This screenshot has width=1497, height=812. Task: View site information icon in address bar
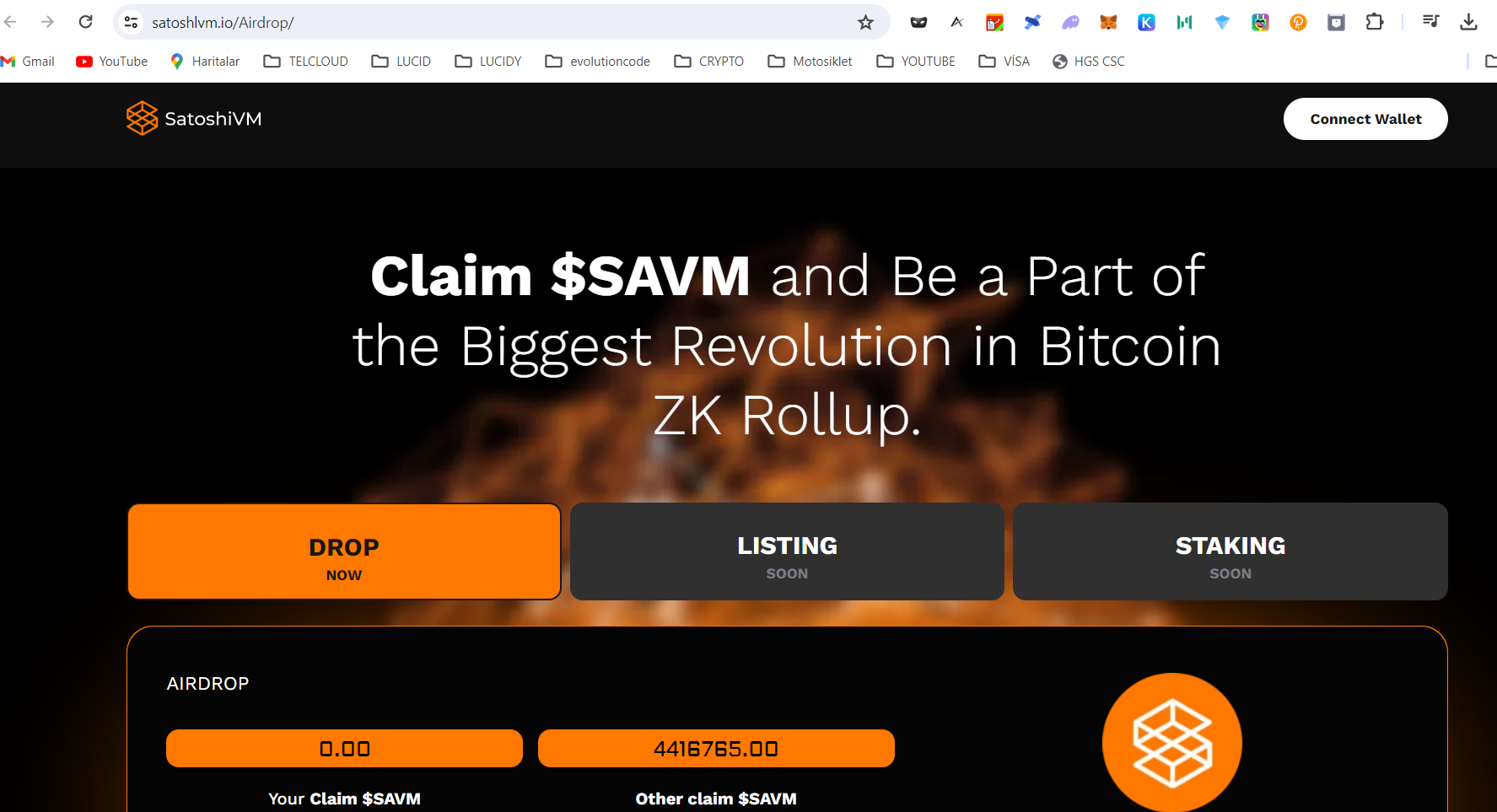(x=131, y=23)
